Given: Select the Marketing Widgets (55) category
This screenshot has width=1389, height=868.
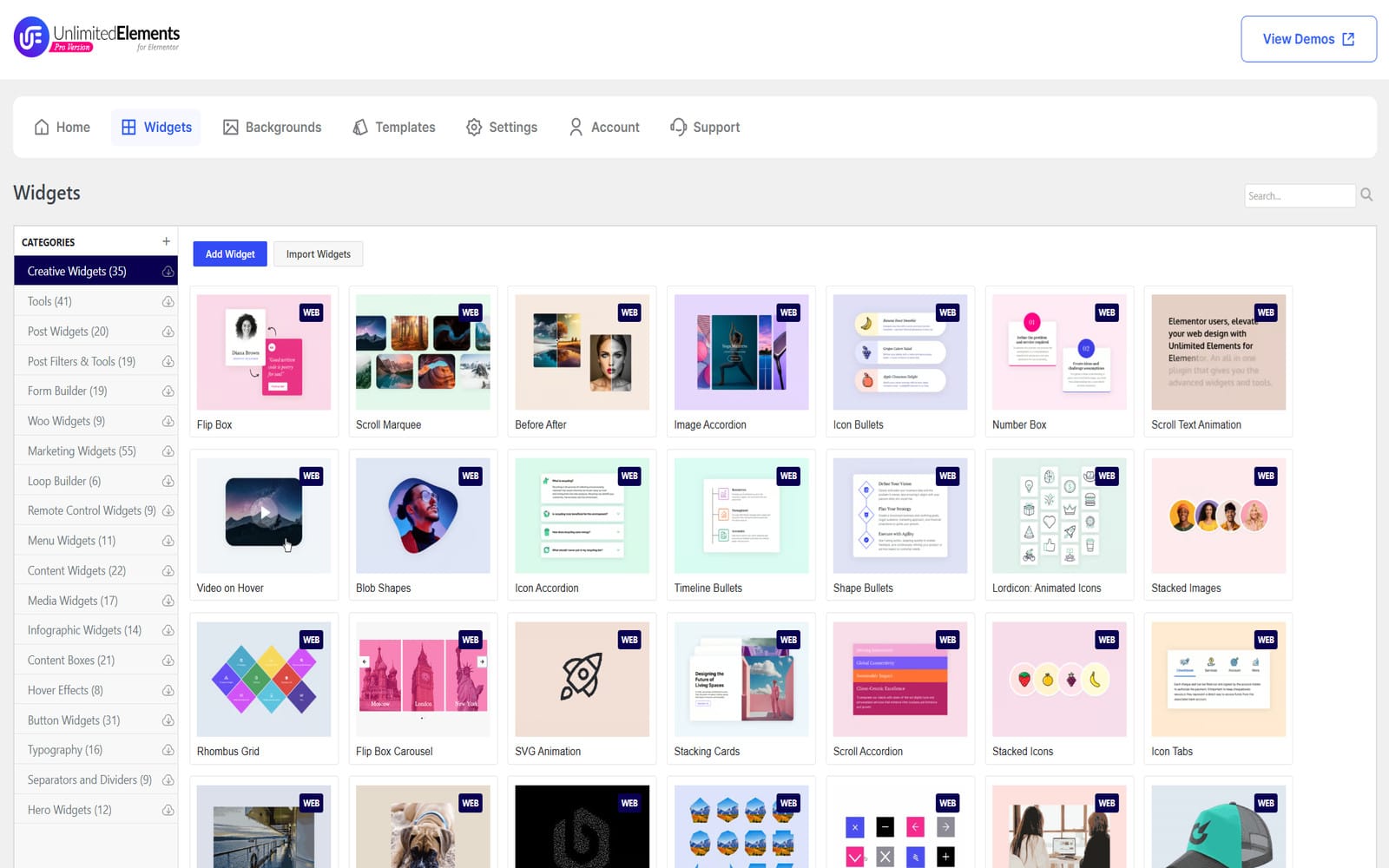Looking at the screenshot, I should click(x=95, y=451).
